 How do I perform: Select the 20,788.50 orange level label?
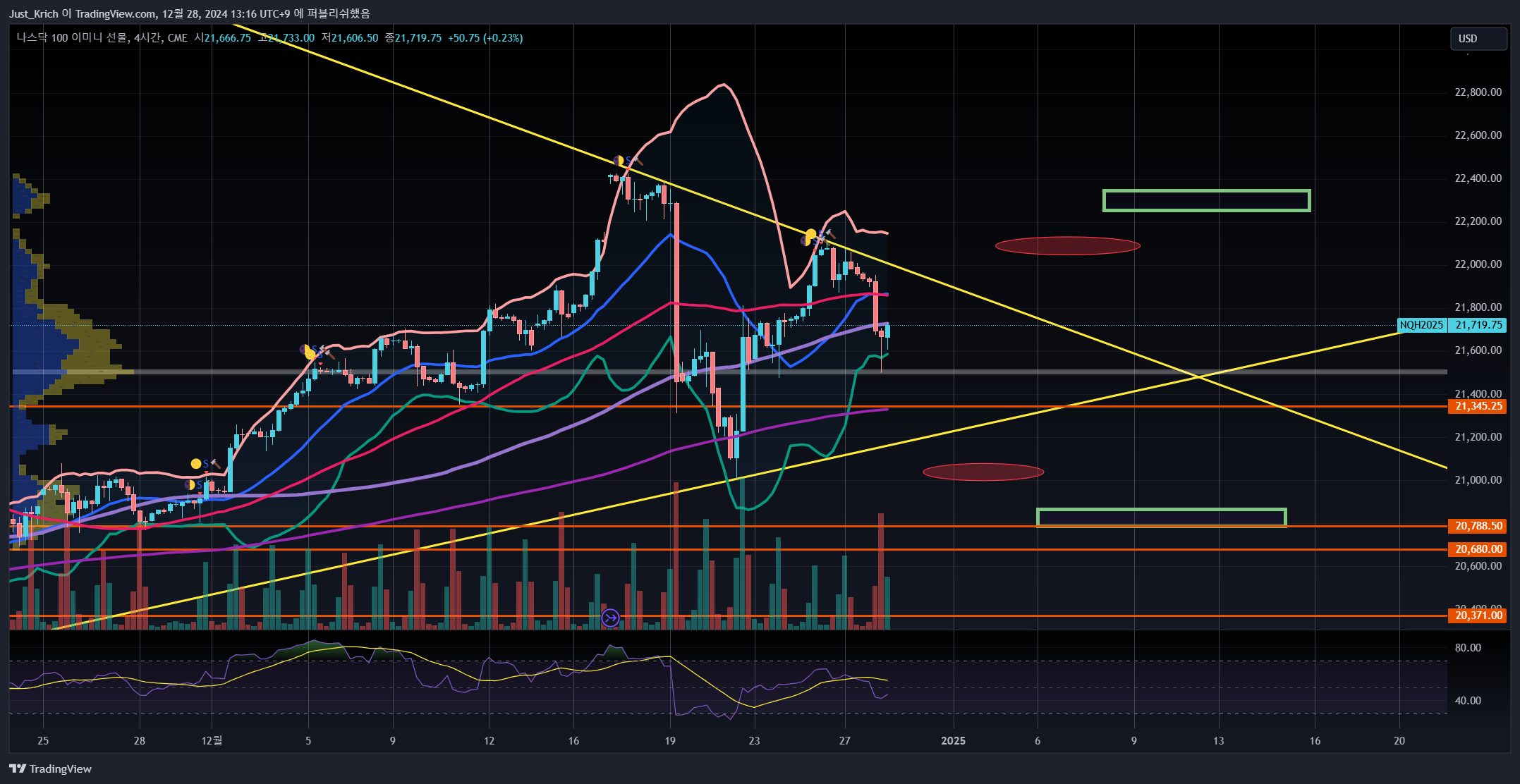tap(1478, 526)
